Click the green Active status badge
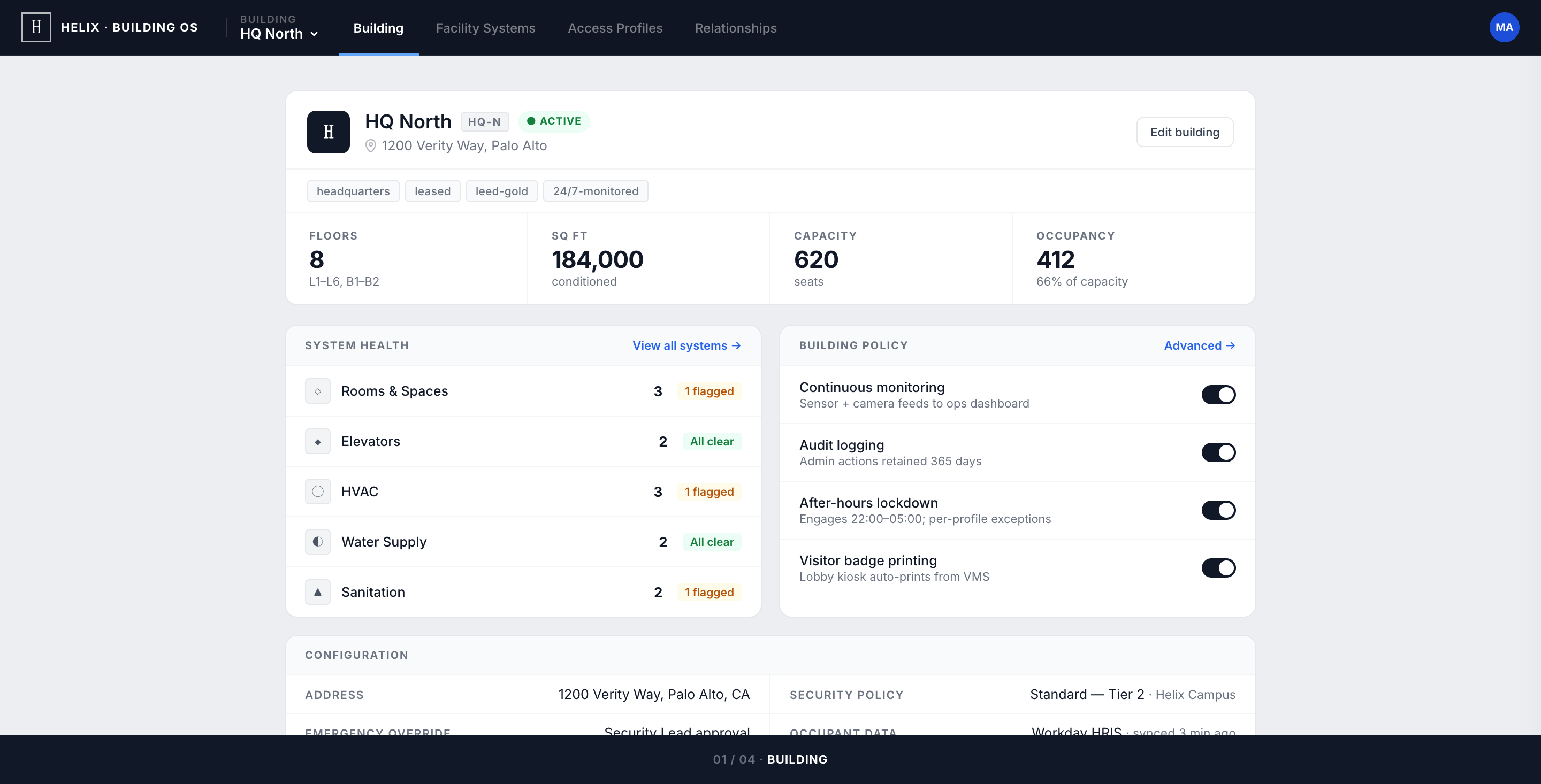1541x784 pixels. pyautogui.click(x=554, y=121)
